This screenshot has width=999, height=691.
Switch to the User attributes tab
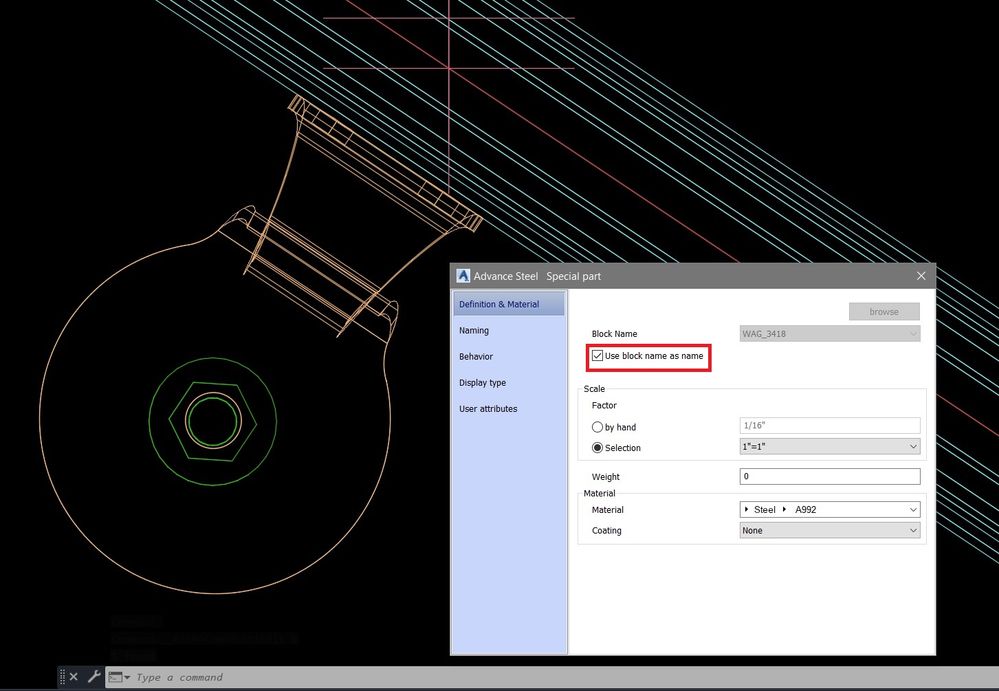pyautogui.click(x=509, y=409)
